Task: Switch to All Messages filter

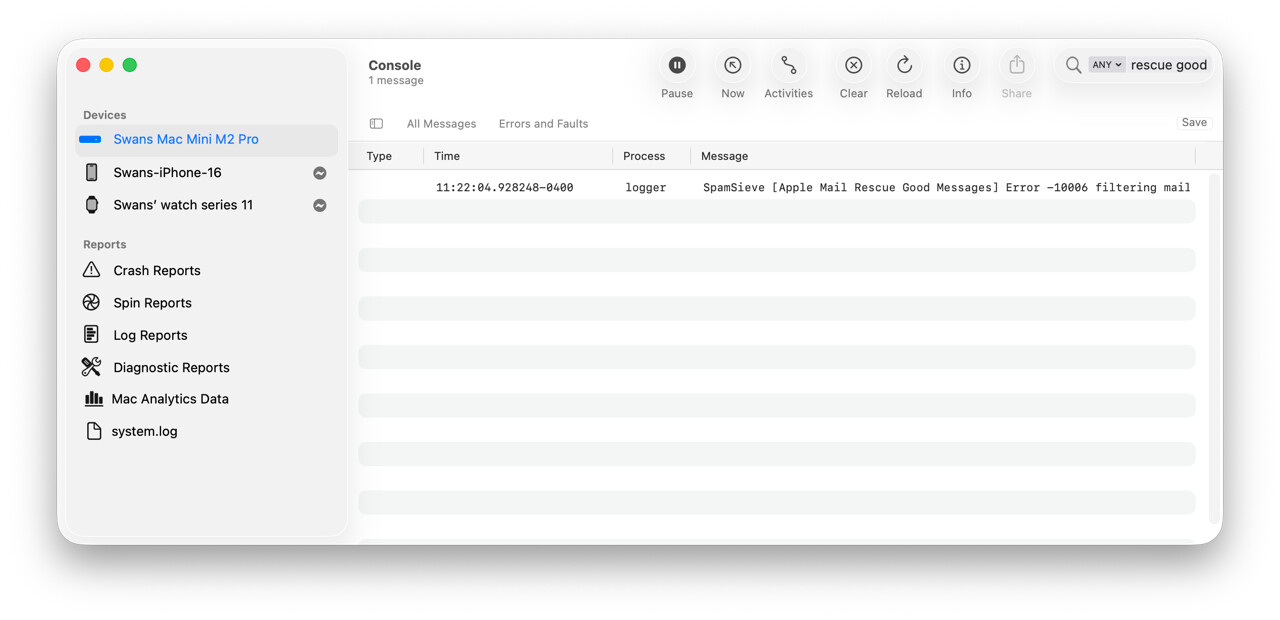Action: (x=441, y=124)
